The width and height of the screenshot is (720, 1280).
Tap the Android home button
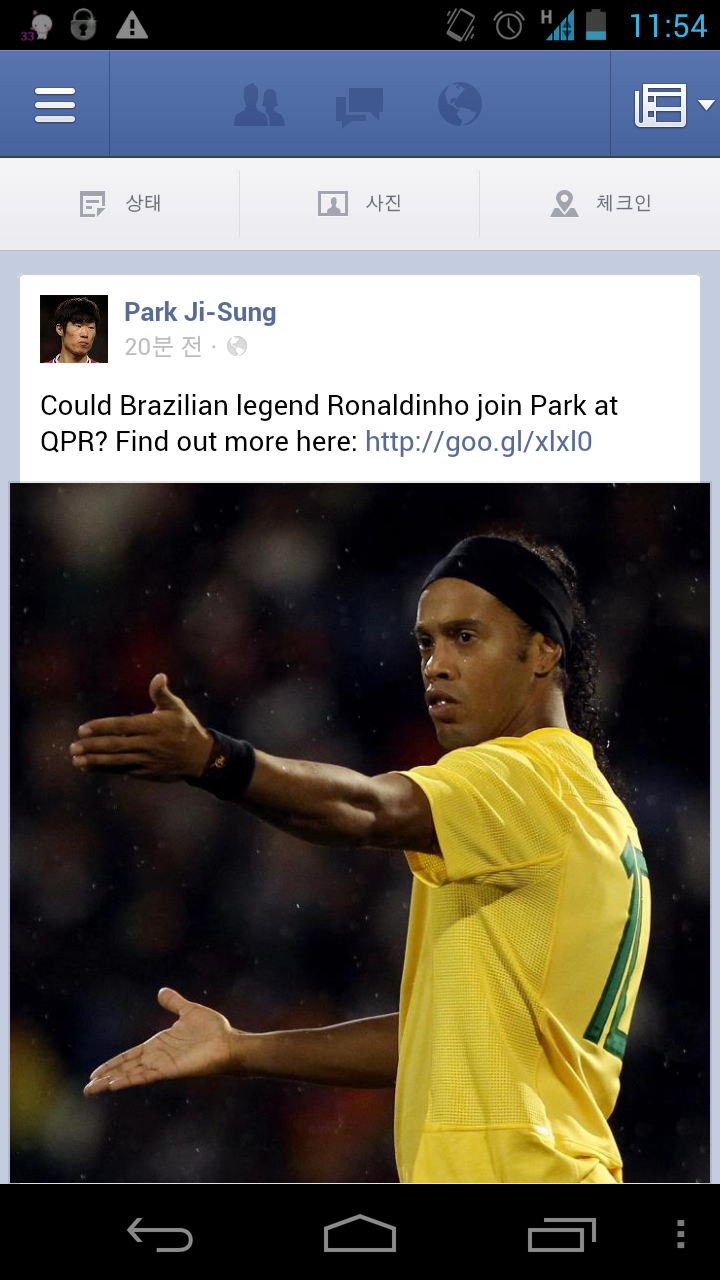[360, 1234]
